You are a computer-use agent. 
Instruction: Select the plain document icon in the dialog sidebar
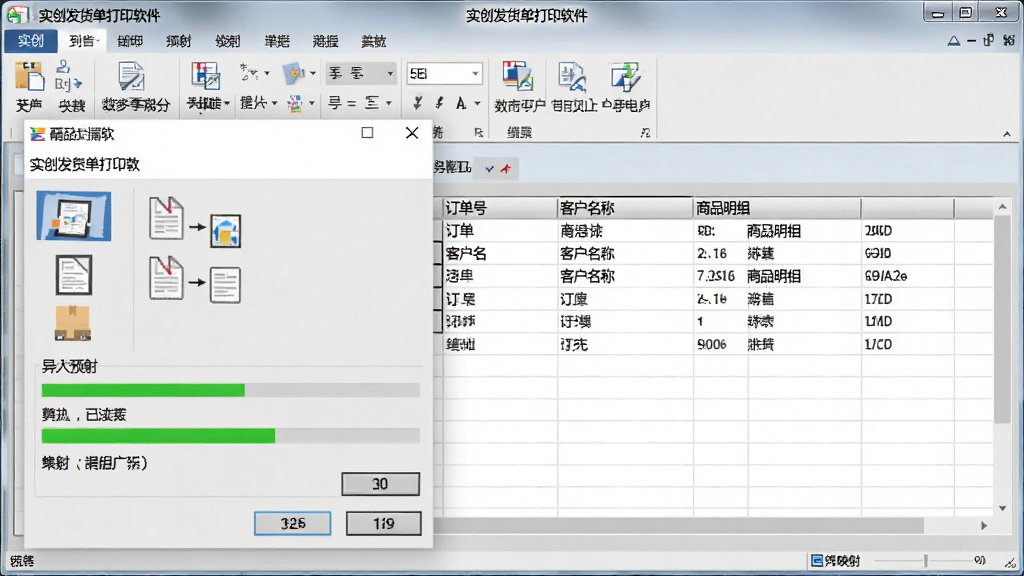(x=73, y=275)
